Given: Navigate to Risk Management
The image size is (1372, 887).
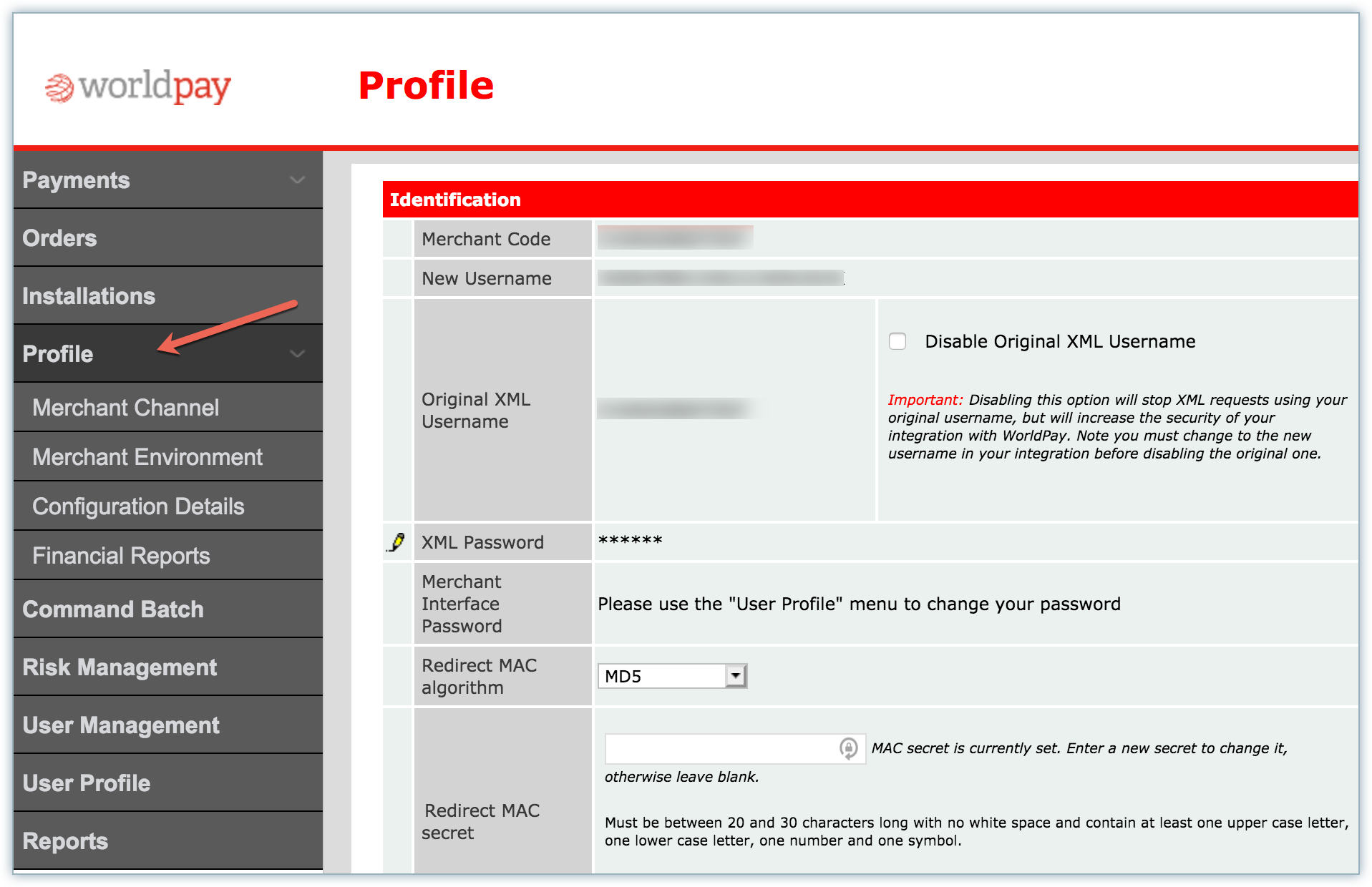Looking at the screenshot, I should pos(120,667).
